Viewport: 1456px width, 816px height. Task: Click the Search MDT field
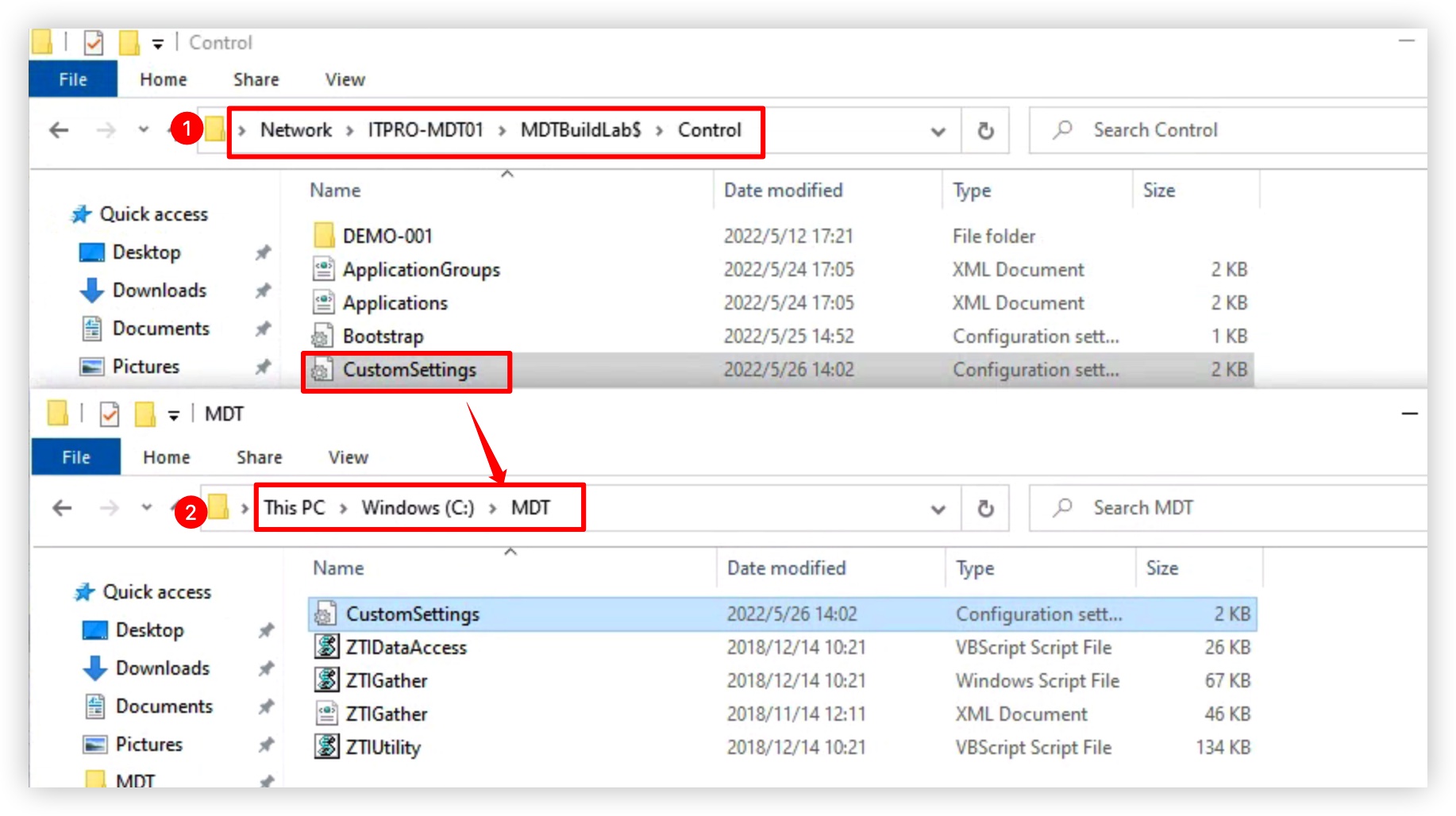click(1227, 508)
